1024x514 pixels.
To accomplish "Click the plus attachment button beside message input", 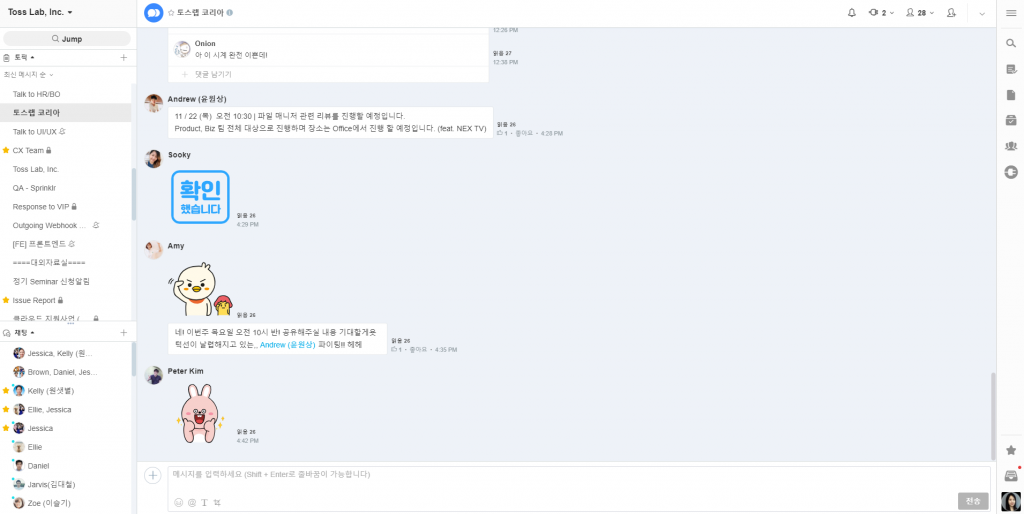I will point(153,475).
